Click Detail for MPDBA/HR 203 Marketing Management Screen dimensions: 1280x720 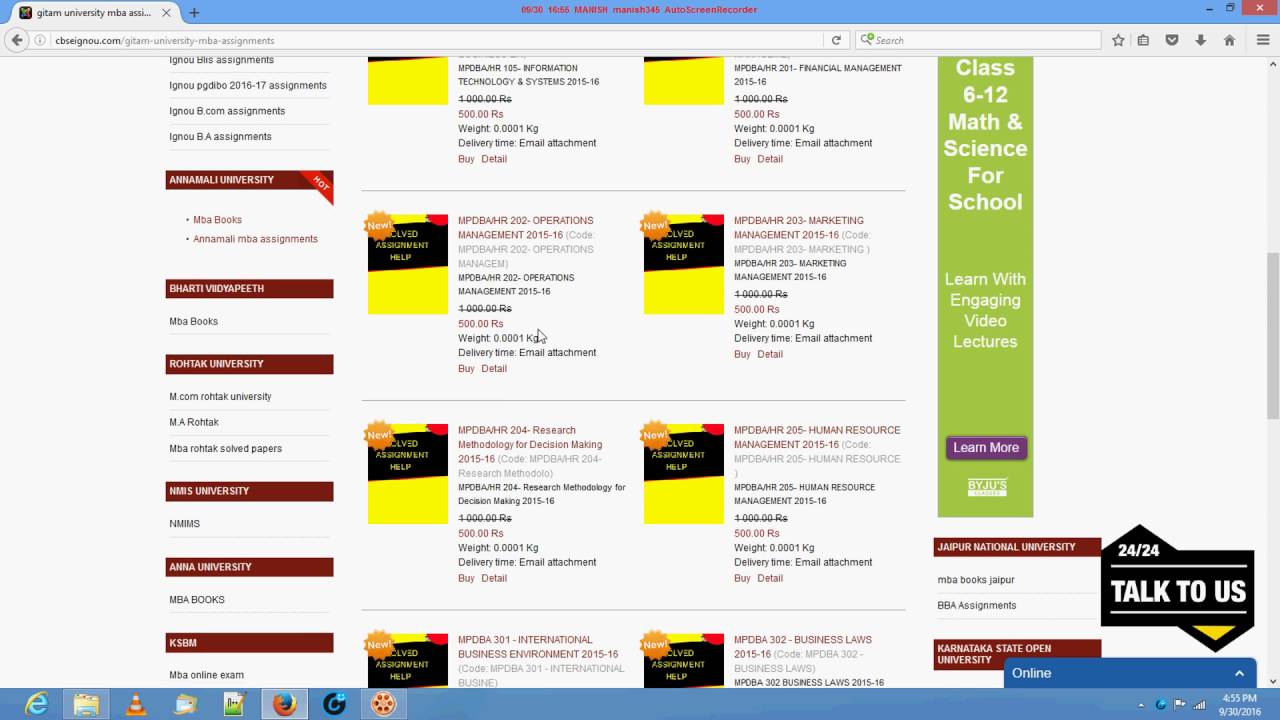[770, 354]
